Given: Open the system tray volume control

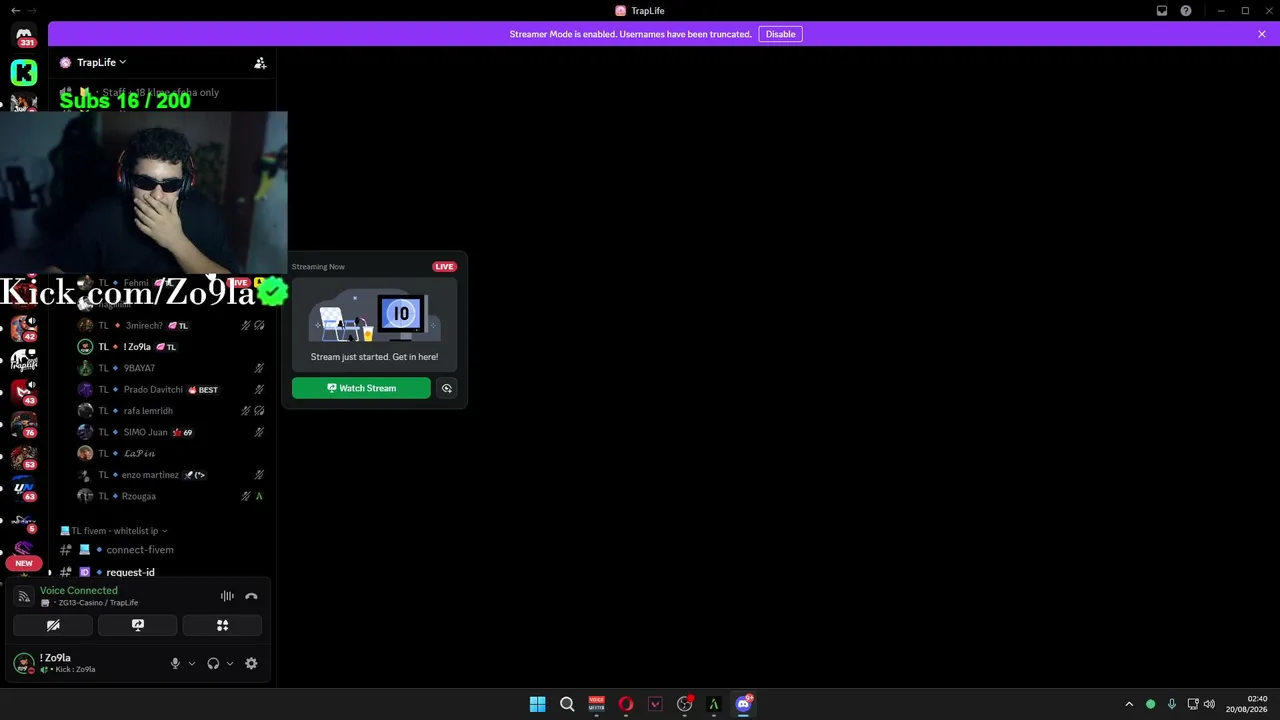Looking at the screenshot, I should coord(1209,704).
